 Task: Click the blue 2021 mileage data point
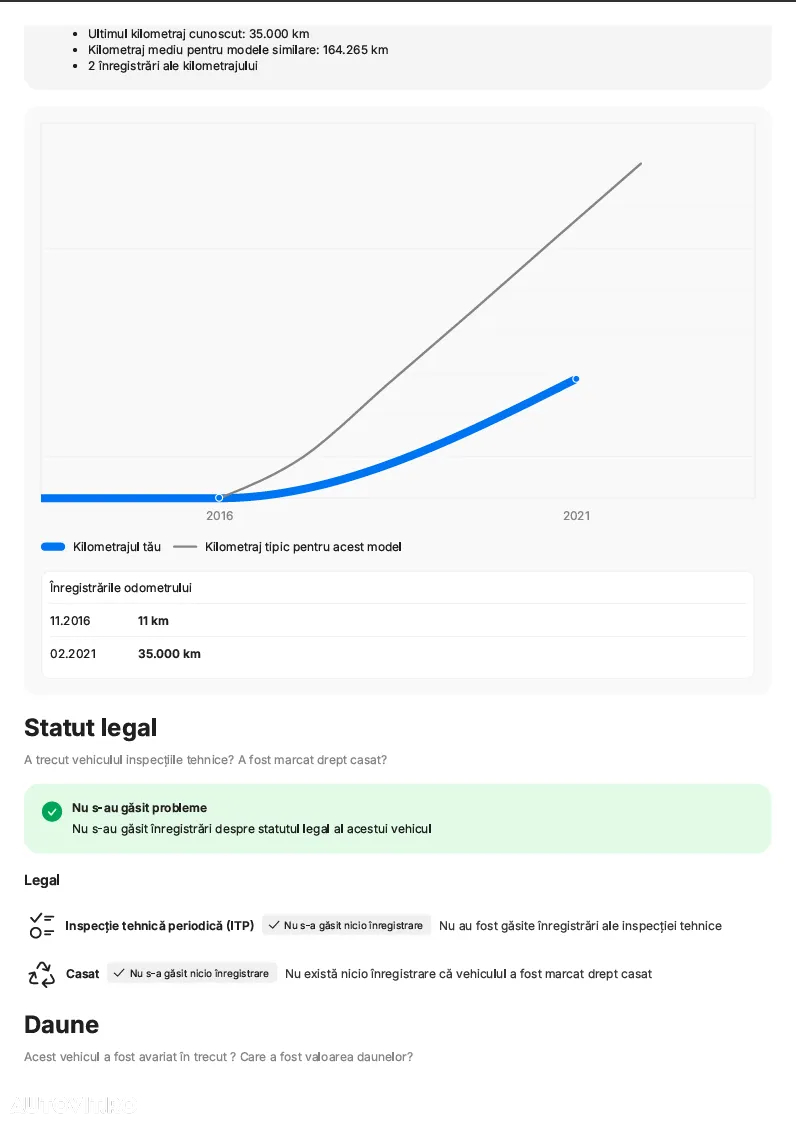pos(576,379)
